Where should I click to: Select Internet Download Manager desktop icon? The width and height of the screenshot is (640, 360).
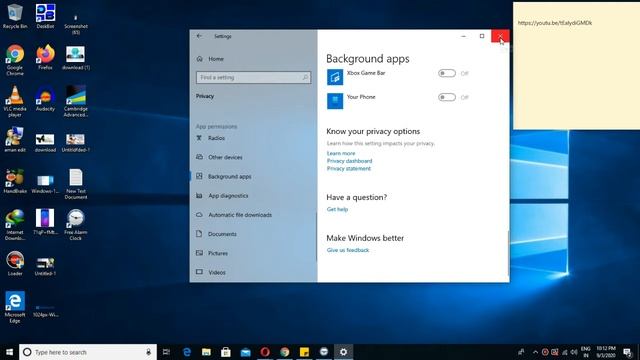click(x=15, y=225)
